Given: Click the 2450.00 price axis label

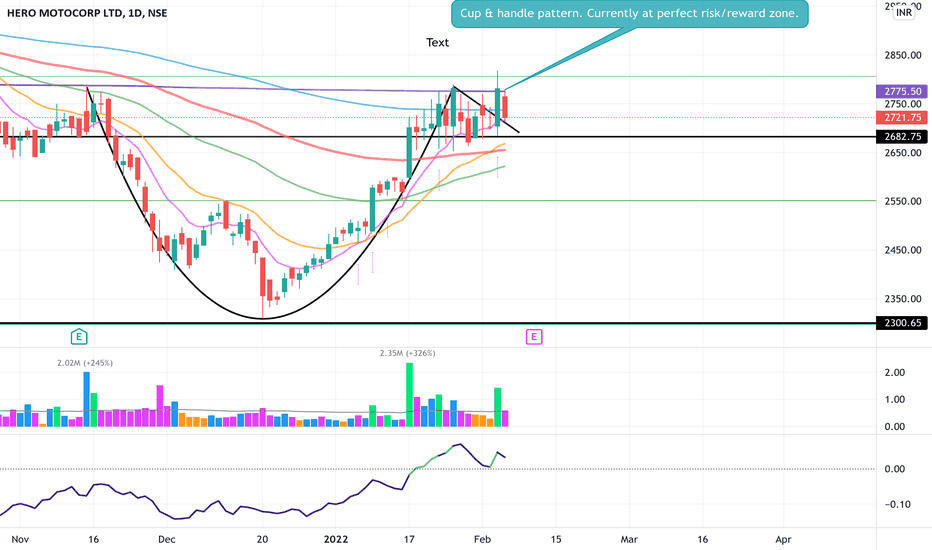Looking at the screenshot, I should click(x=903, y=250).
